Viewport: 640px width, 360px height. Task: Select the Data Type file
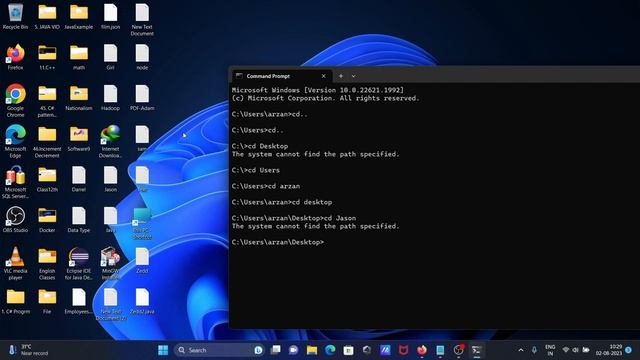pos(79,220)
